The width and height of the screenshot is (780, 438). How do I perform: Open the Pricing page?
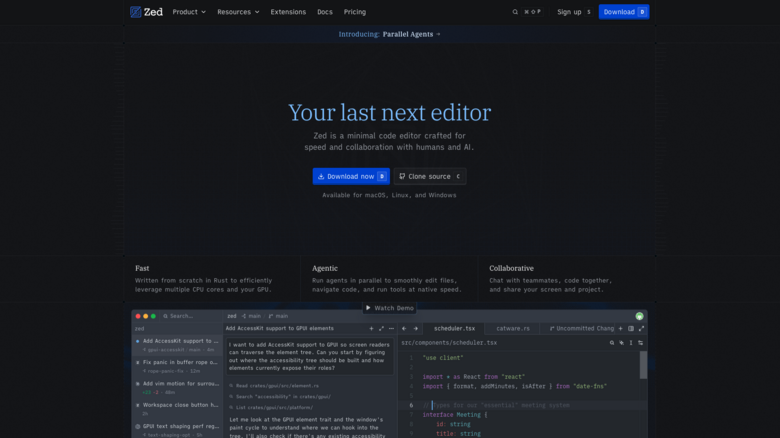355,12
